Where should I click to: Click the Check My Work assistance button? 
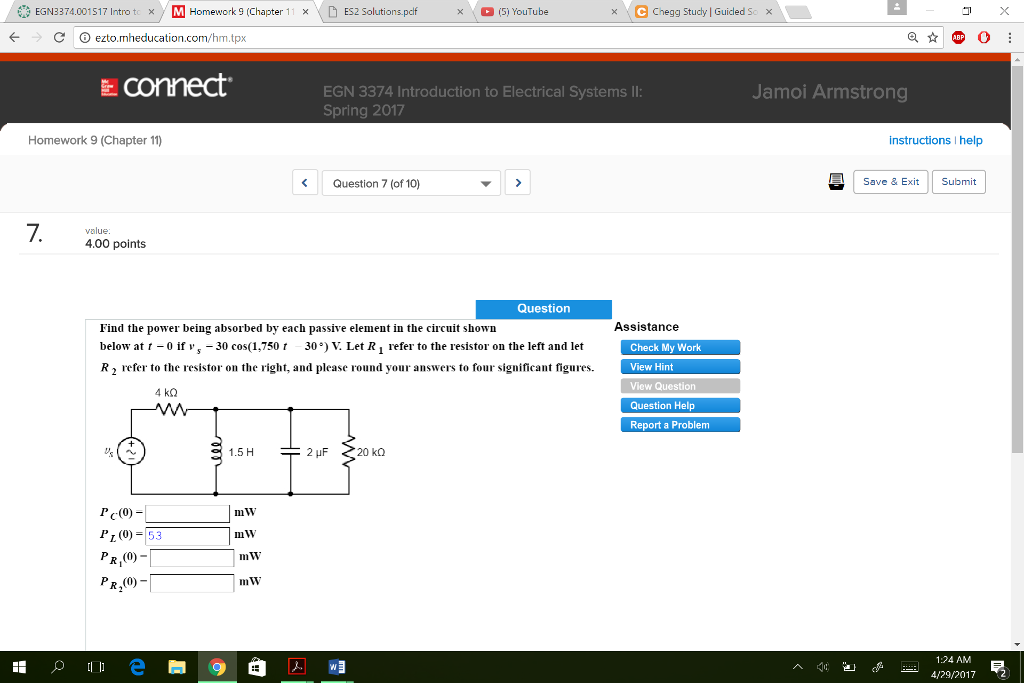(680, 347)
